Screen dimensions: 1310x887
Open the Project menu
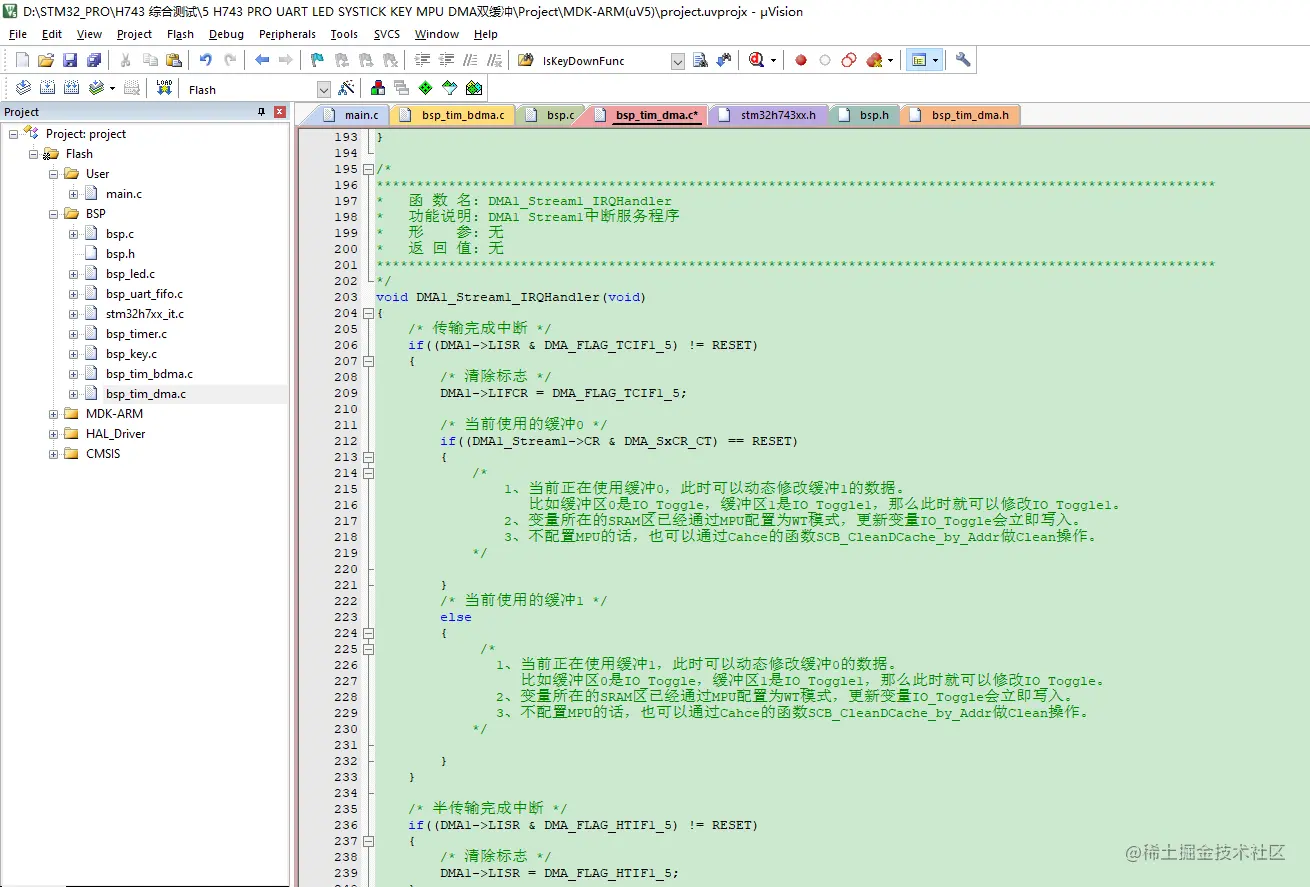click(x=134, y=34)
